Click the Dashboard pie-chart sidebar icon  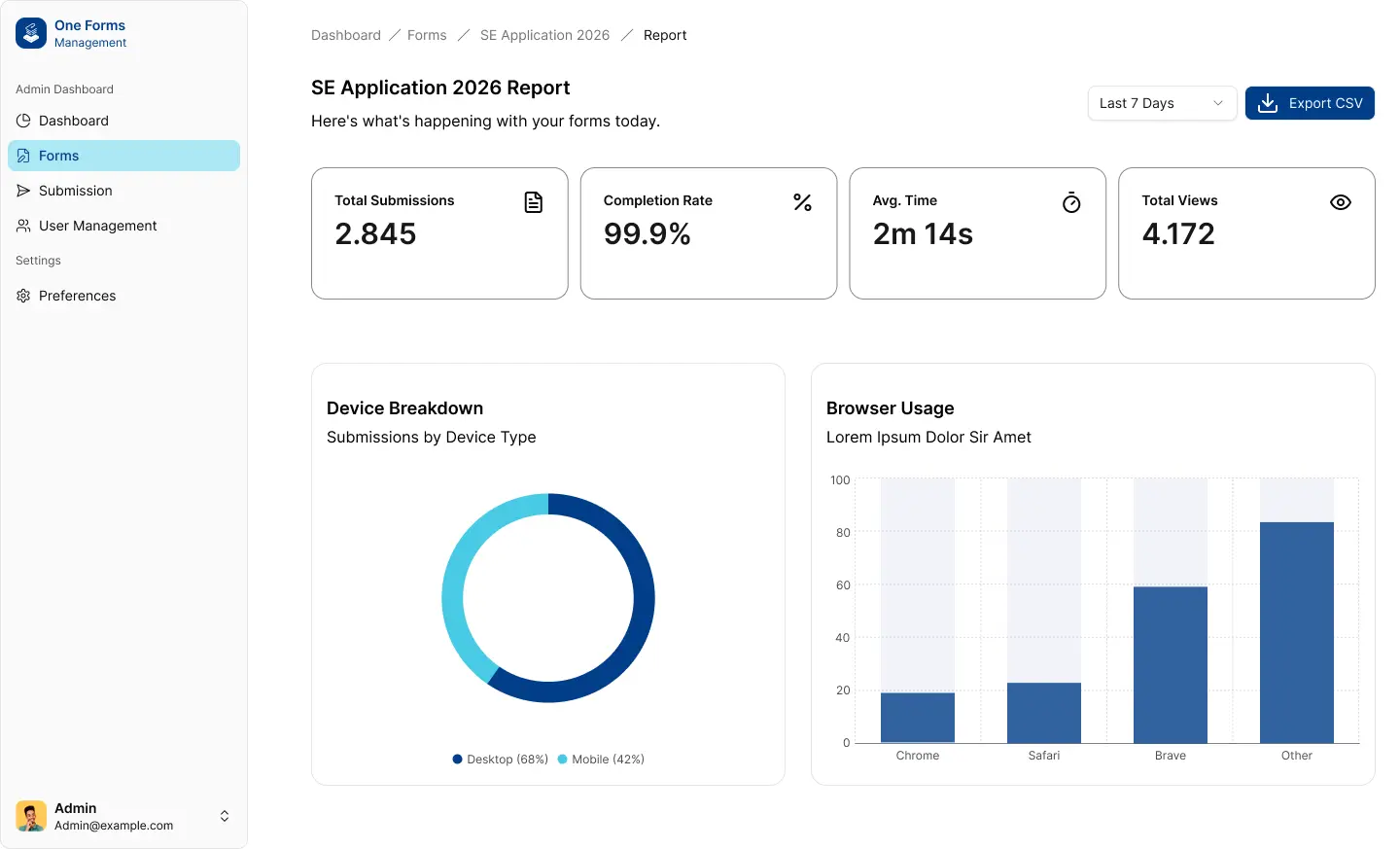[23, 121]
